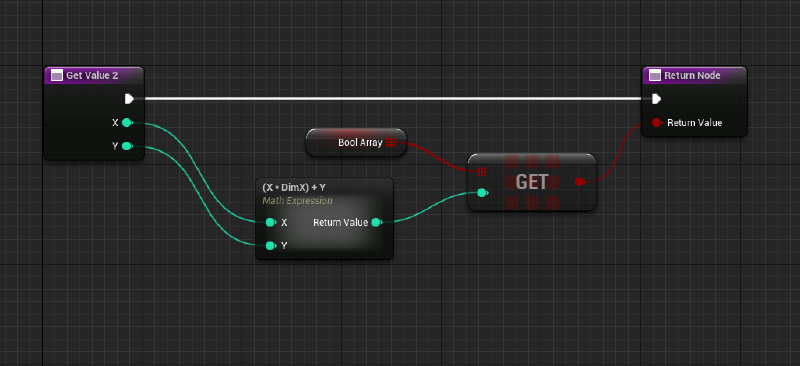Select the Bool Array variable node
The height and width of the screenshot is (366, 800).
tap(356, 142)
